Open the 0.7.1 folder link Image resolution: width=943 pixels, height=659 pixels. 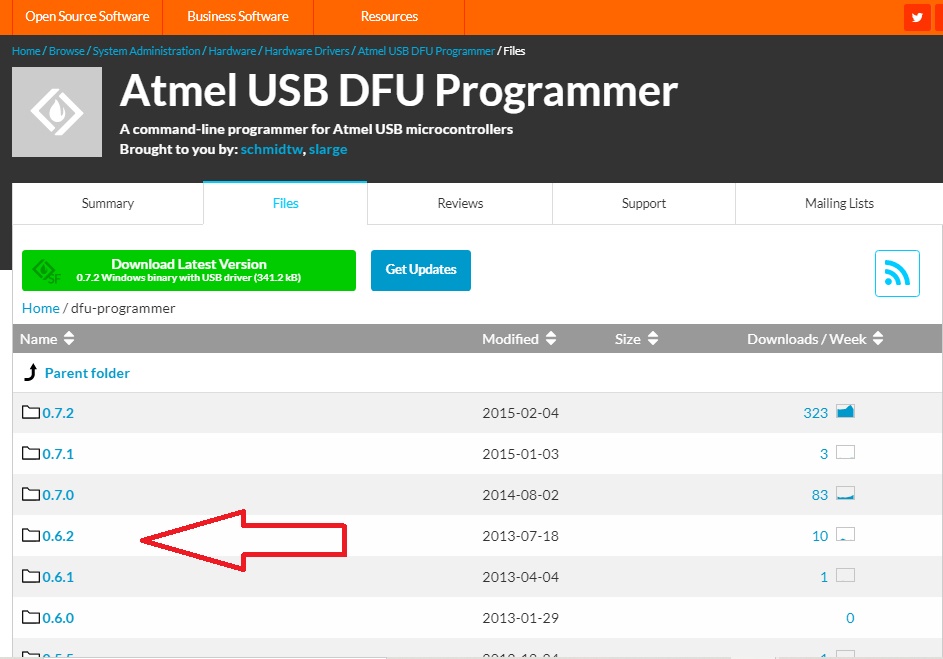pyautogui.click(x=58, y=454)
